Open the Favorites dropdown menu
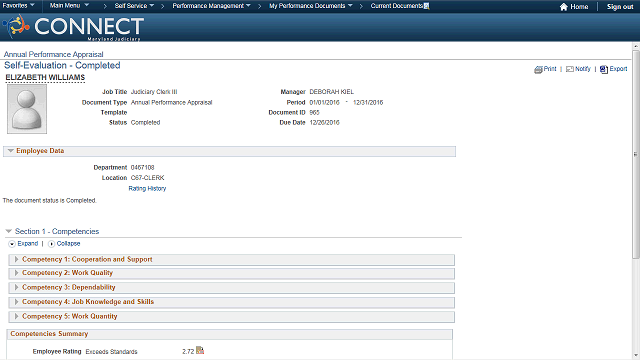Viewport: 640px width, 360px height. 18,6
